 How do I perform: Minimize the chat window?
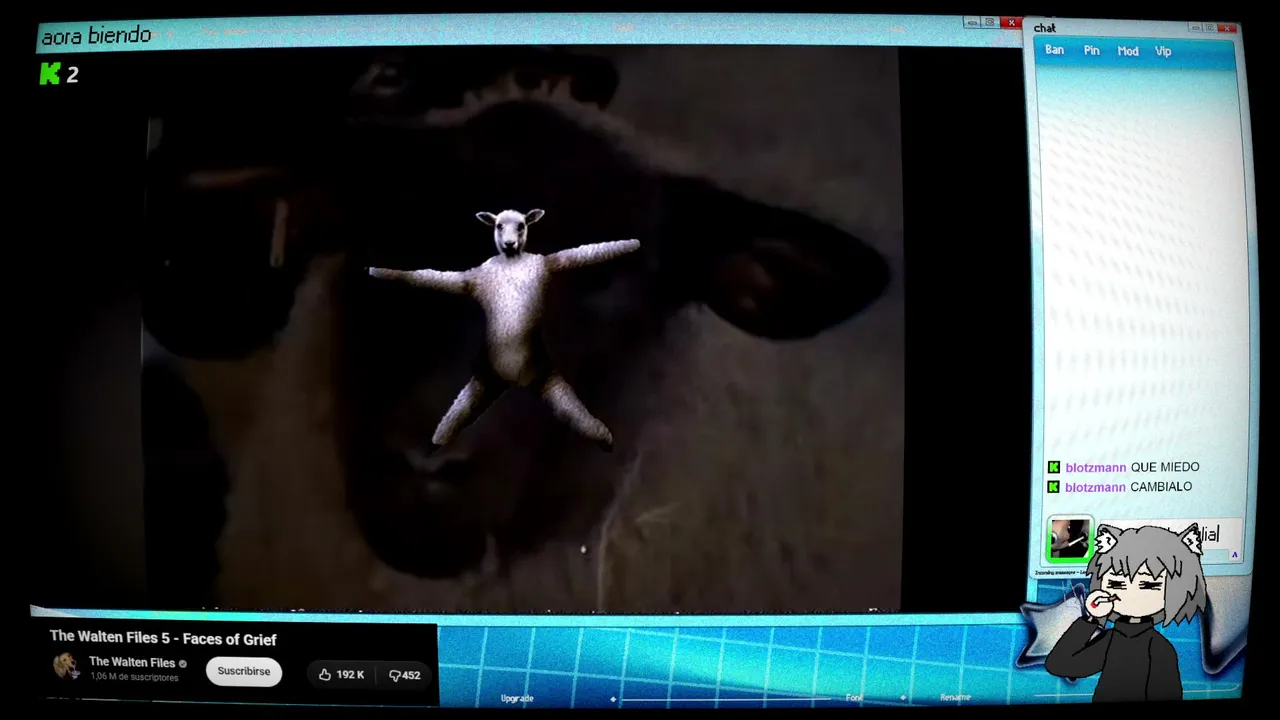point(1196,28)
